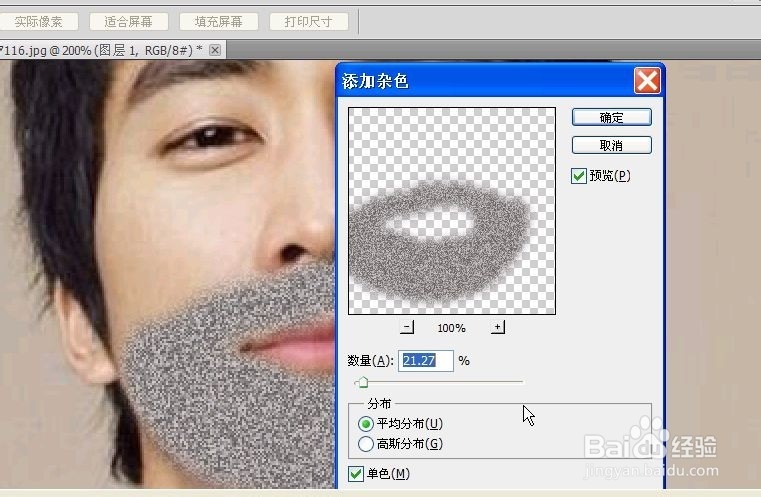Toggle the 单色(M) monochromatic checkbox
Viewport: 761px width, 497px height.
pyautogui.click(x=356, y=474)
